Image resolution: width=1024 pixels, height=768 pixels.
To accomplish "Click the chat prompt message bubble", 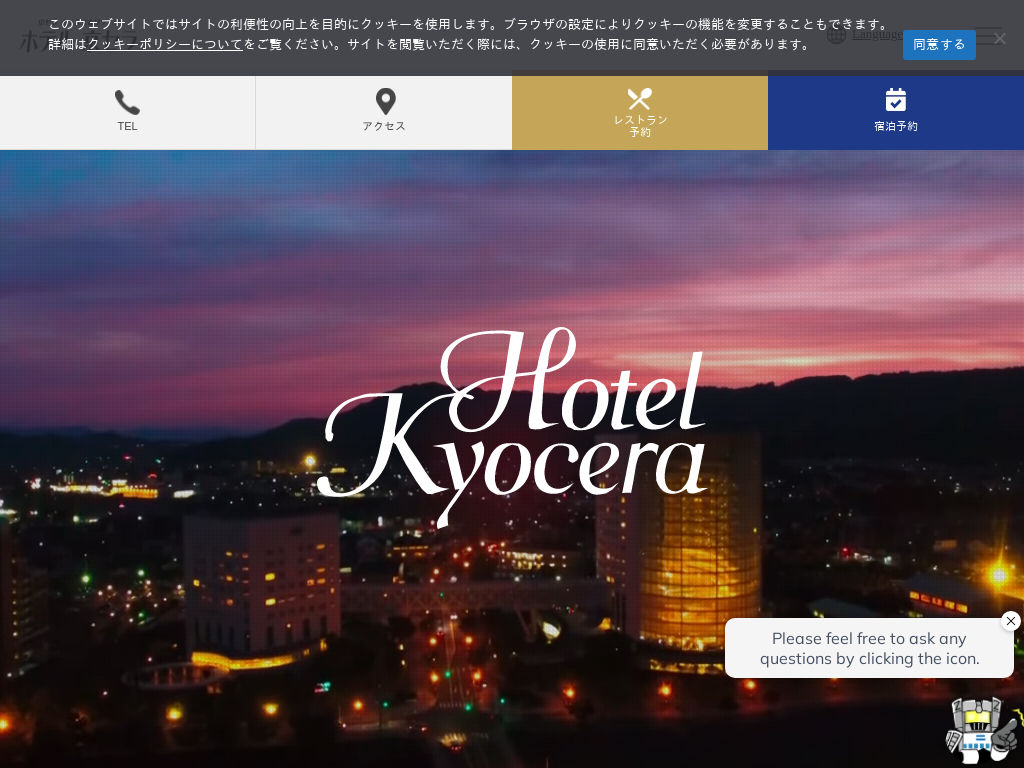I will [x=869, y=648].
